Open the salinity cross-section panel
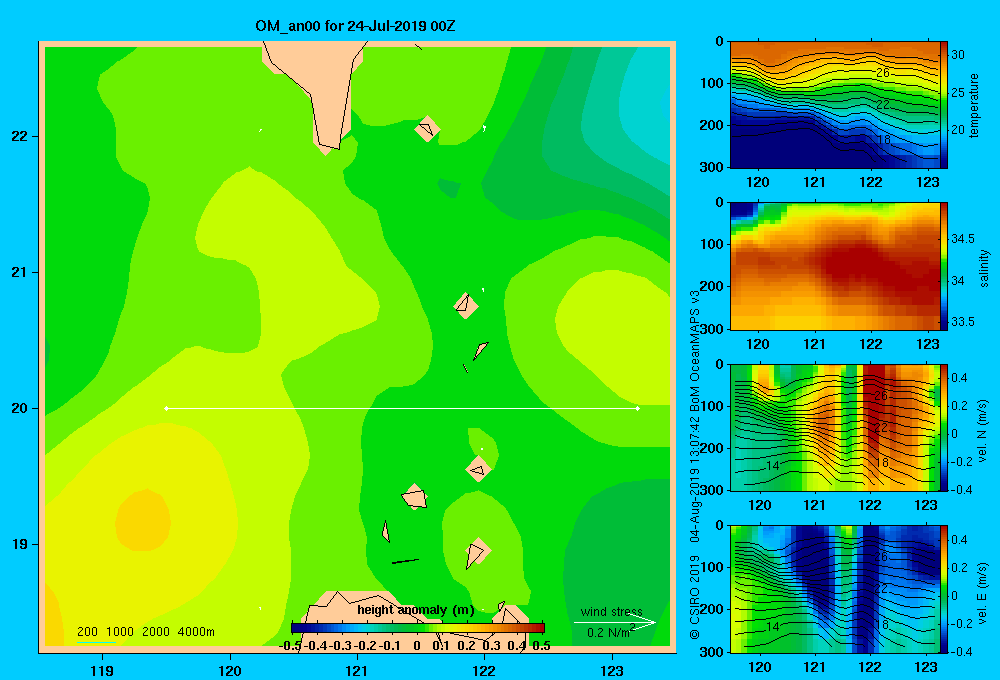This screenshot has width=1000, height=680. [834, 266]
